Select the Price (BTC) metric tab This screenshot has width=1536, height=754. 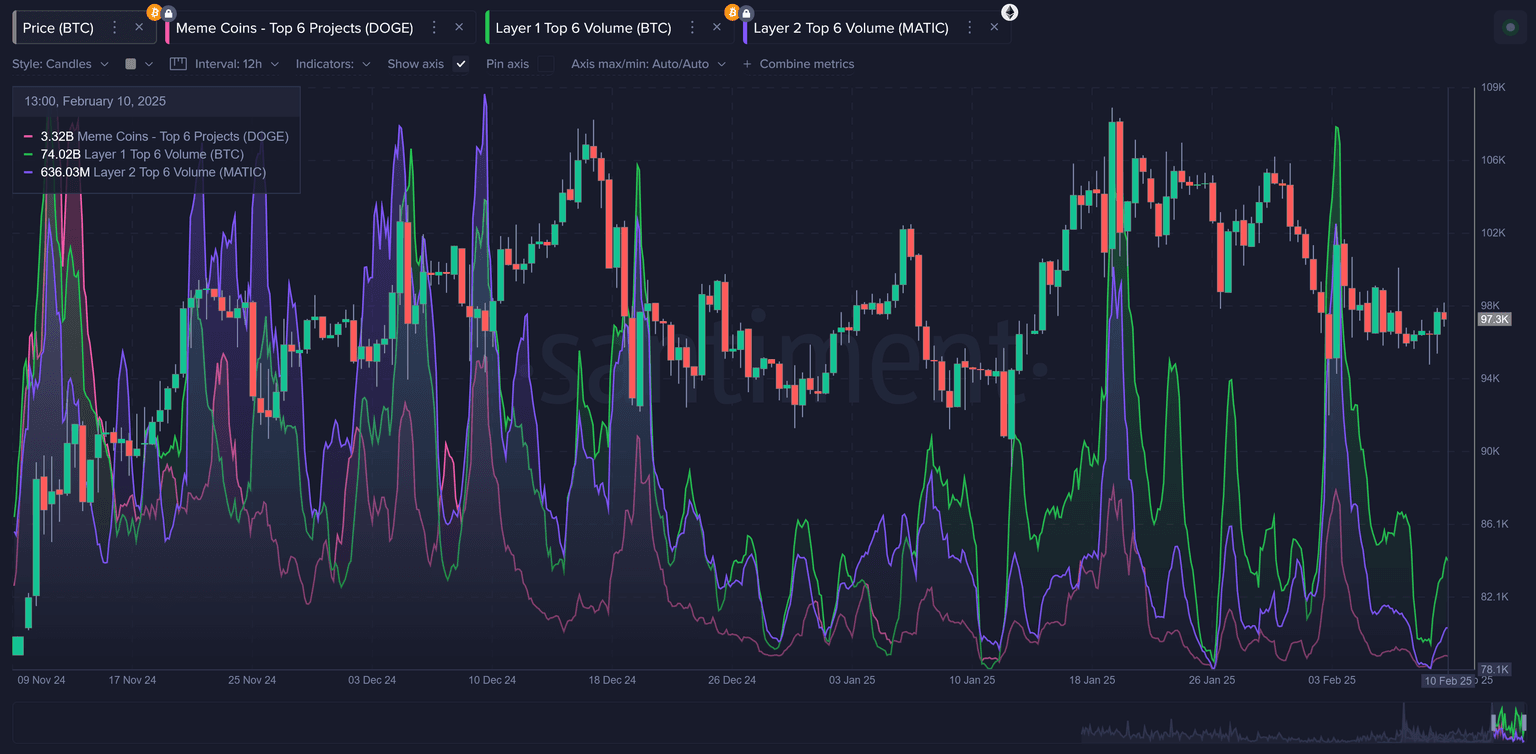[x=58, y=28]
